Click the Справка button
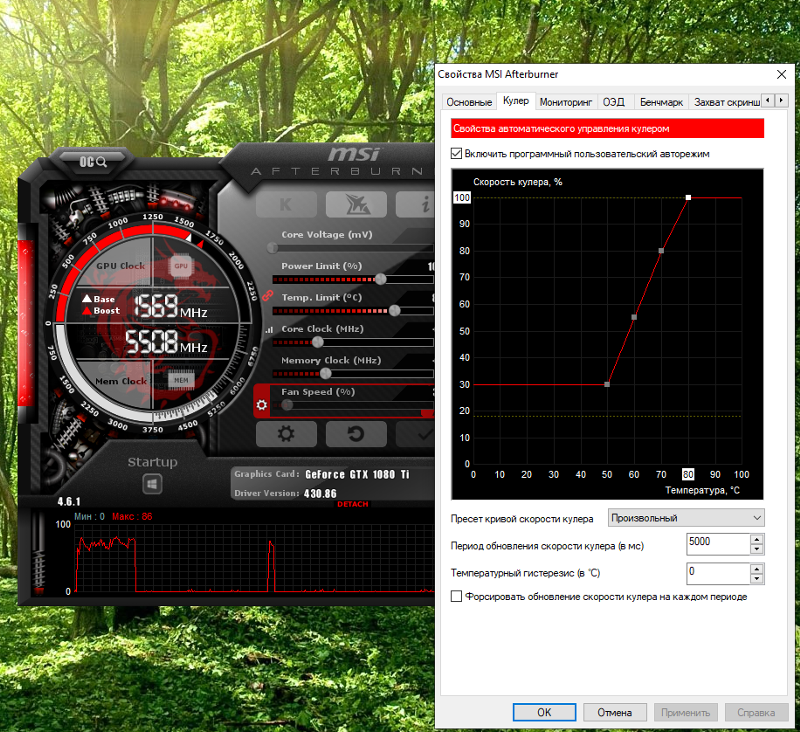800x732 pixels. pyautogui.click(x=756, y=712)
